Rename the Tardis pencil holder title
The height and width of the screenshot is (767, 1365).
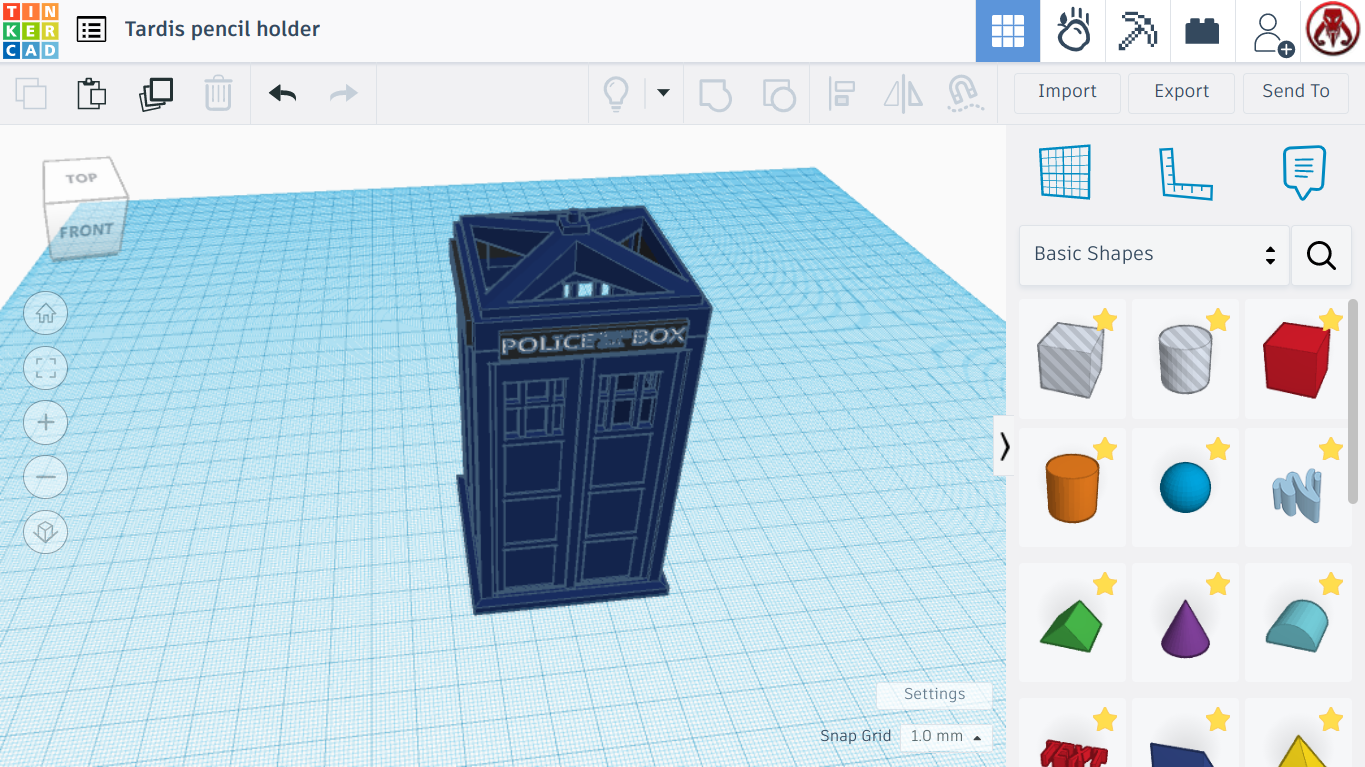pos(222,29)
